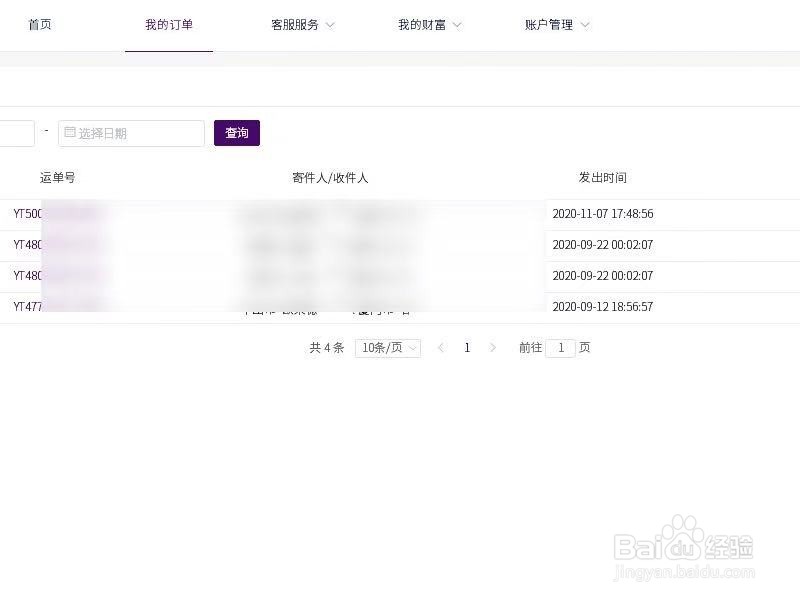The image size is (800, 600).
Task: Open the 我的财富 dropdown
Action: tap(428, 25)
